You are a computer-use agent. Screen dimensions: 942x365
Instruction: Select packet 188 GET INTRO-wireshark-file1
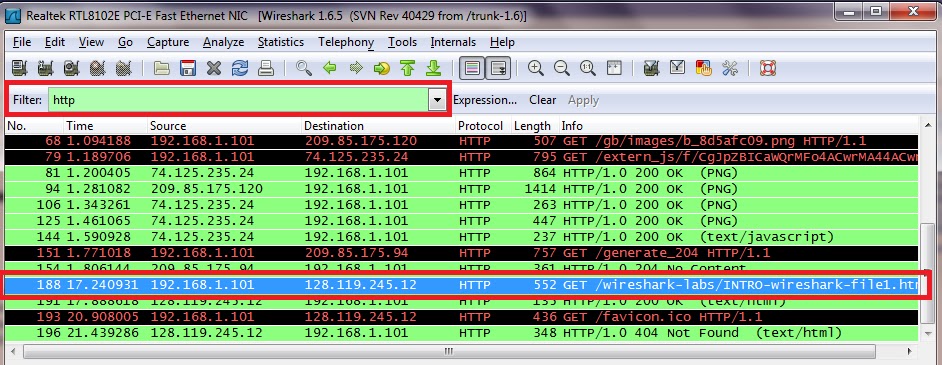tap(462, 285)
